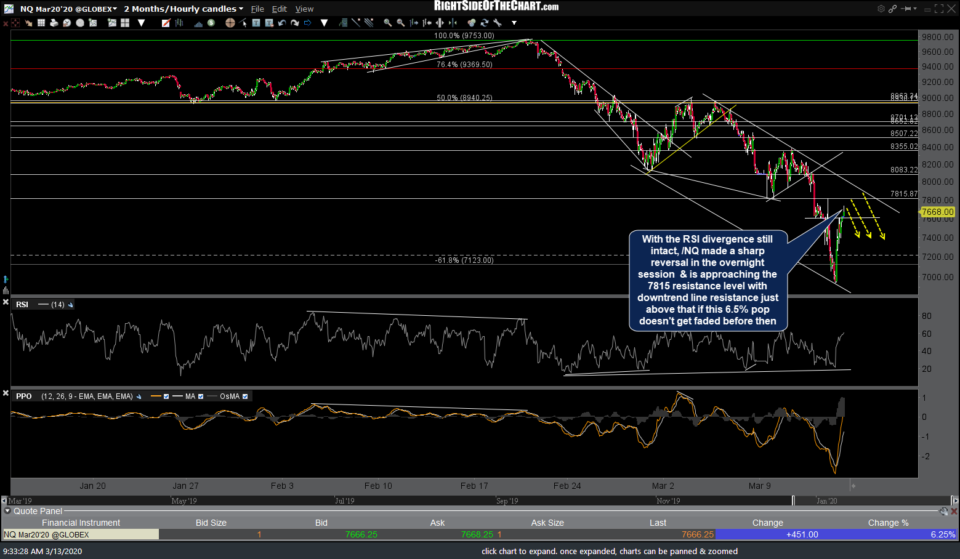Open the chart settings gear icon
This screenshot has width=960, height=559.
point(881,9)
